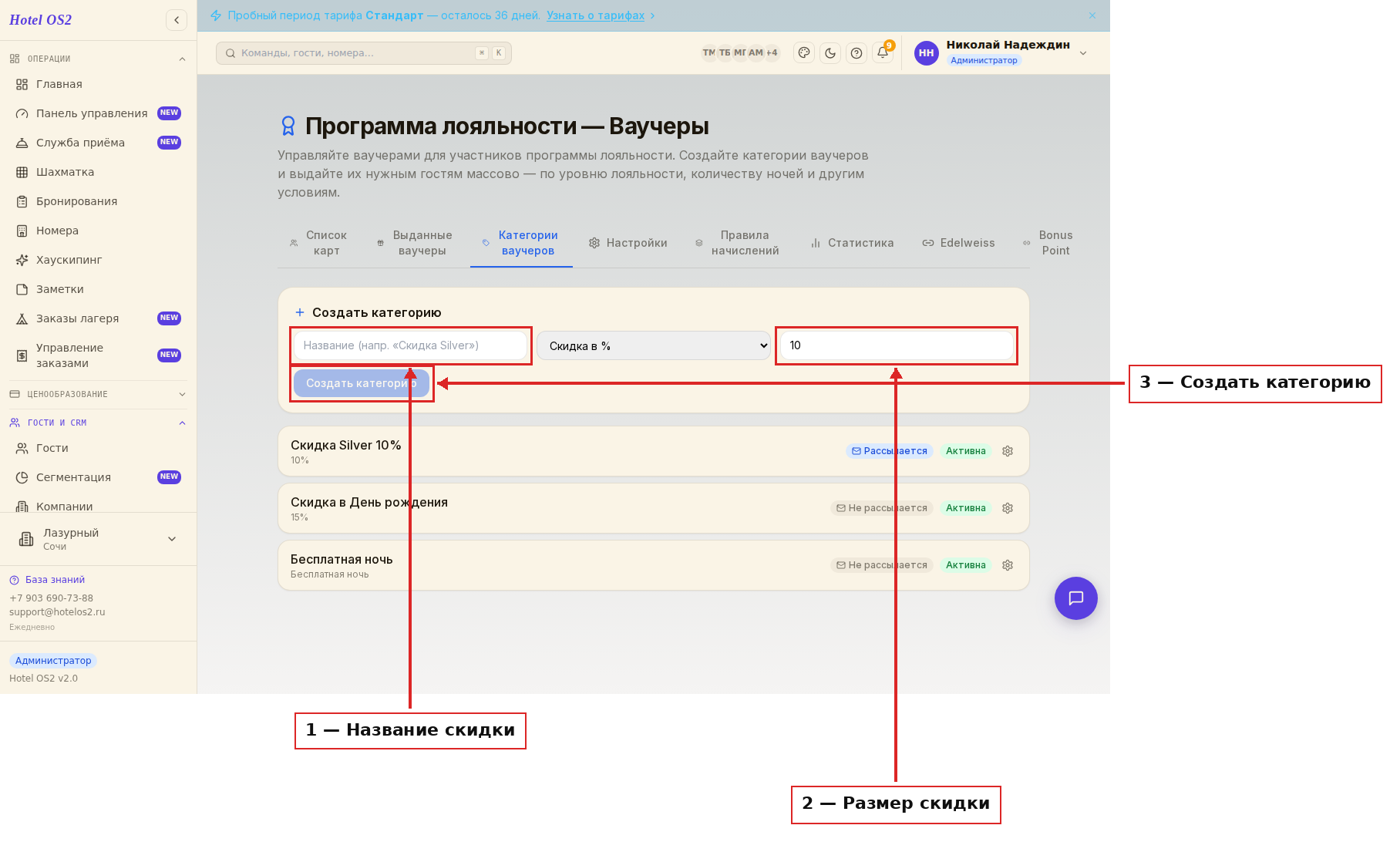Open Заметки in the sidebar

pyautogui.click(x=98, y=289)
